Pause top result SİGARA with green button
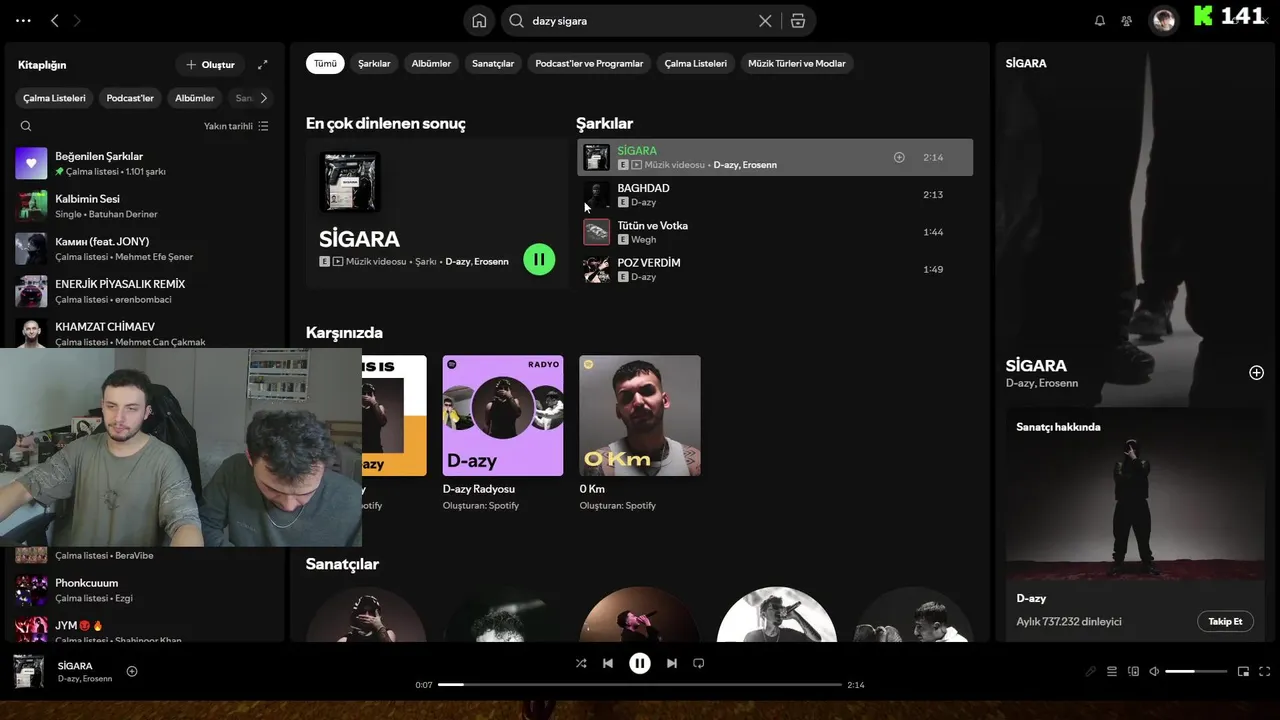This screenshot has width=1280, height=720. pos(539,260)
